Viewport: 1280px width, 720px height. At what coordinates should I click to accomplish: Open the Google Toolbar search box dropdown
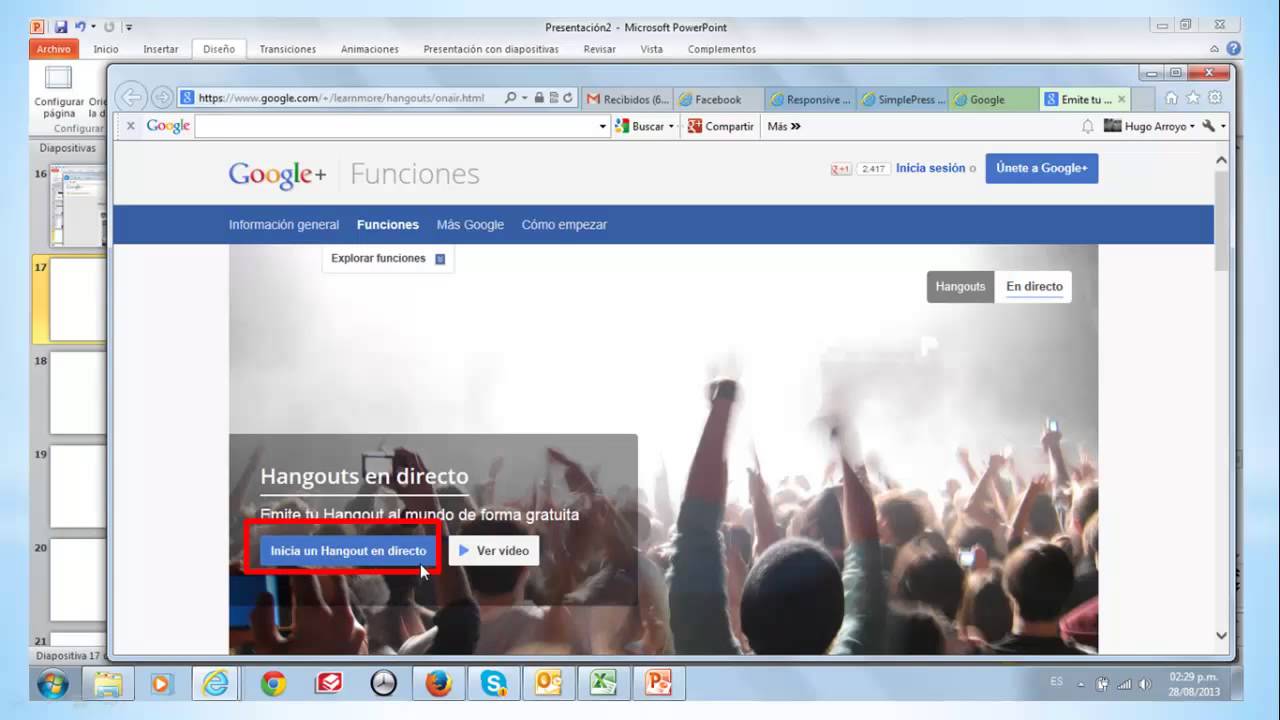coord(603,126)
